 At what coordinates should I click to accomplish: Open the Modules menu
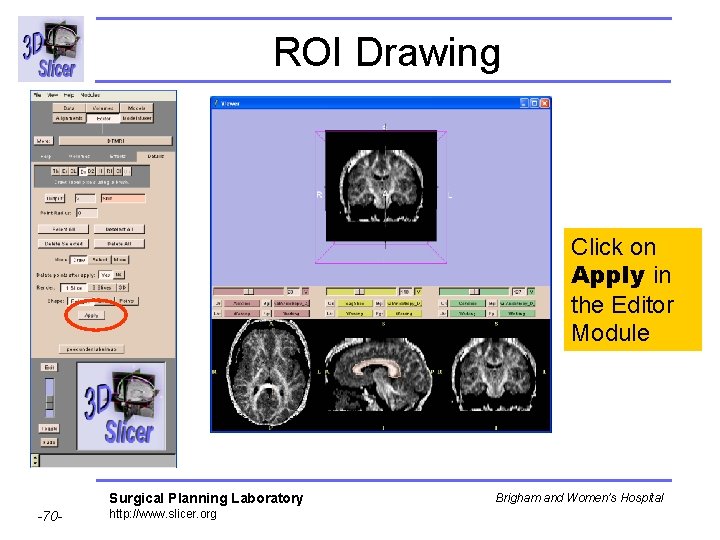coord(90,95)
